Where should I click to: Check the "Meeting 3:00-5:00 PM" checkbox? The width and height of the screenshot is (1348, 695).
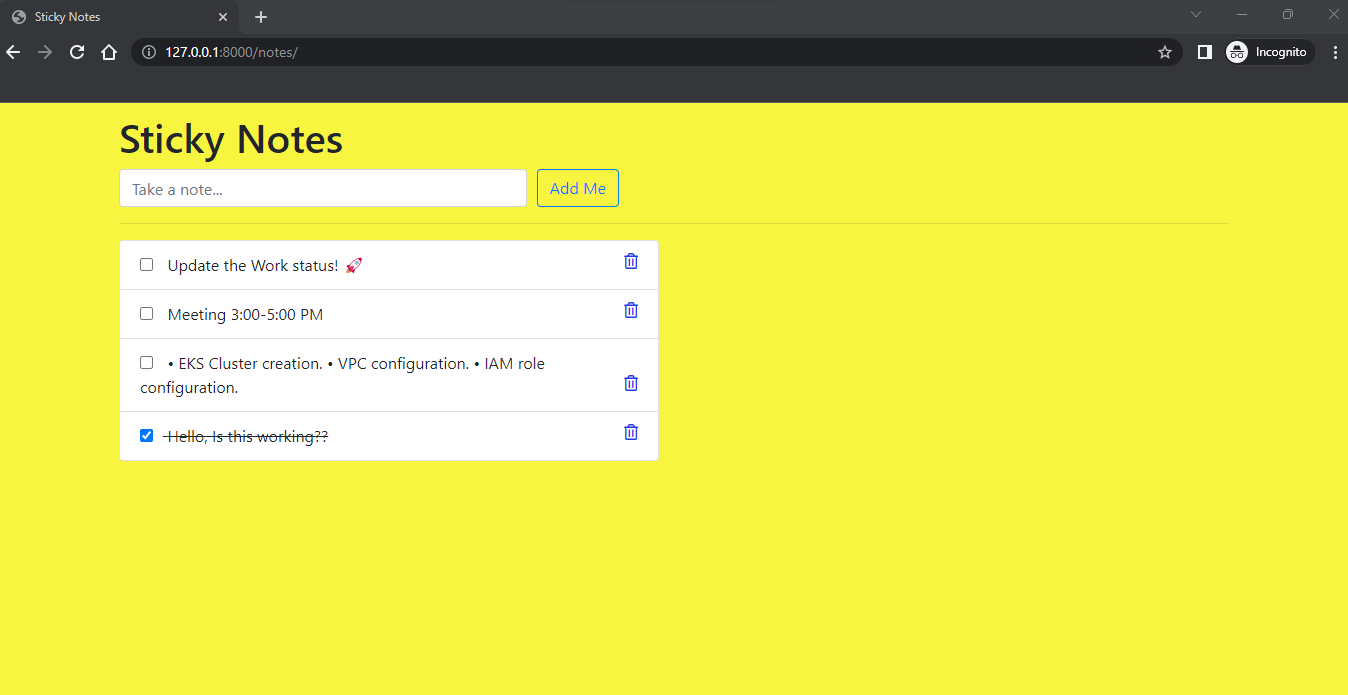point(147,314)
